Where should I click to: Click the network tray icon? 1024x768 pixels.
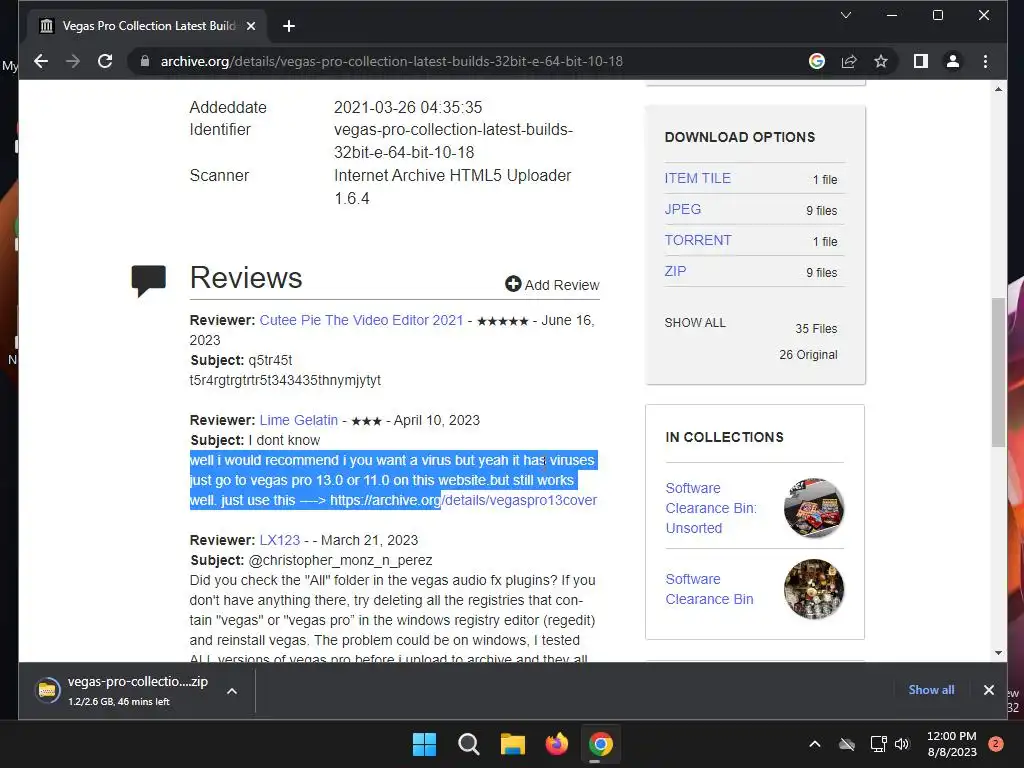coord(878,744)
